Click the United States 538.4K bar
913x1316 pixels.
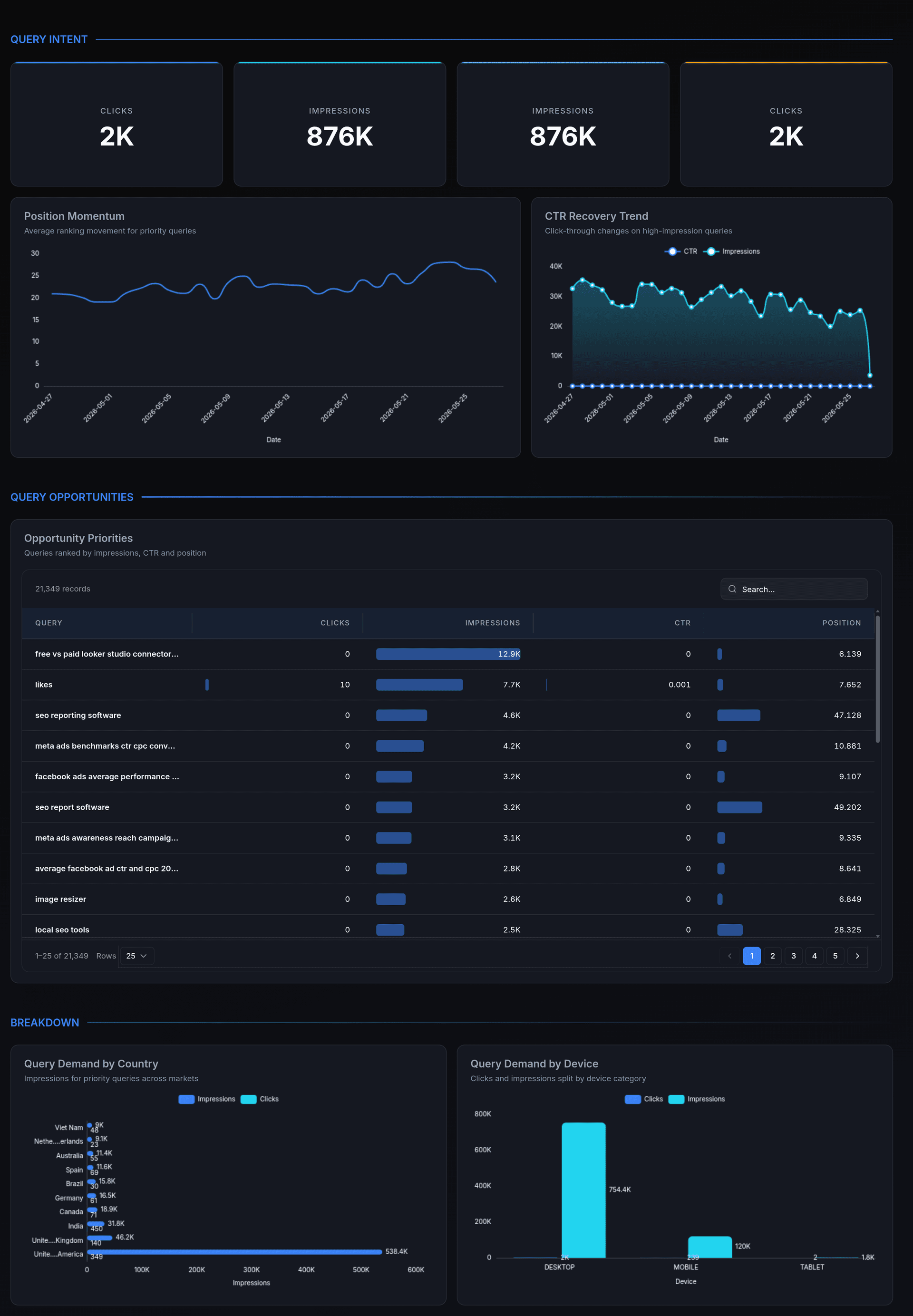(234, 1252)
